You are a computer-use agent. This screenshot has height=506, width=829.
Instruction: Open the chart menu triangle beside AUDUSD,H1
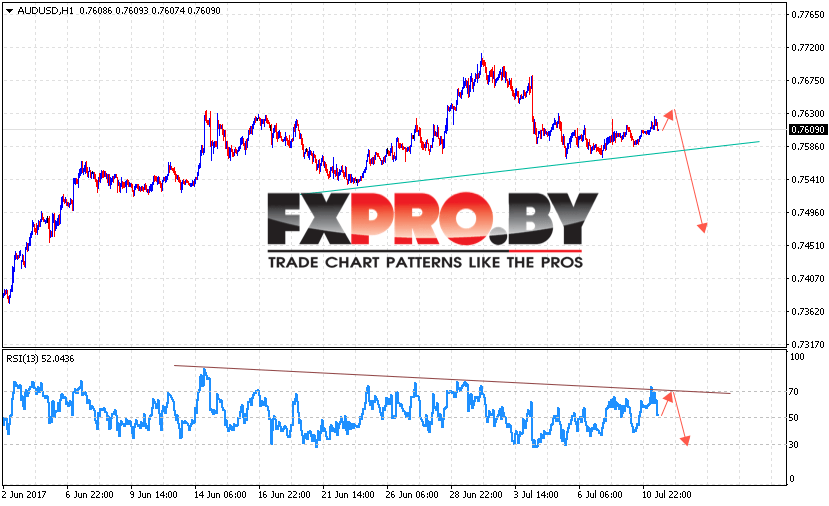coord(9,11)
